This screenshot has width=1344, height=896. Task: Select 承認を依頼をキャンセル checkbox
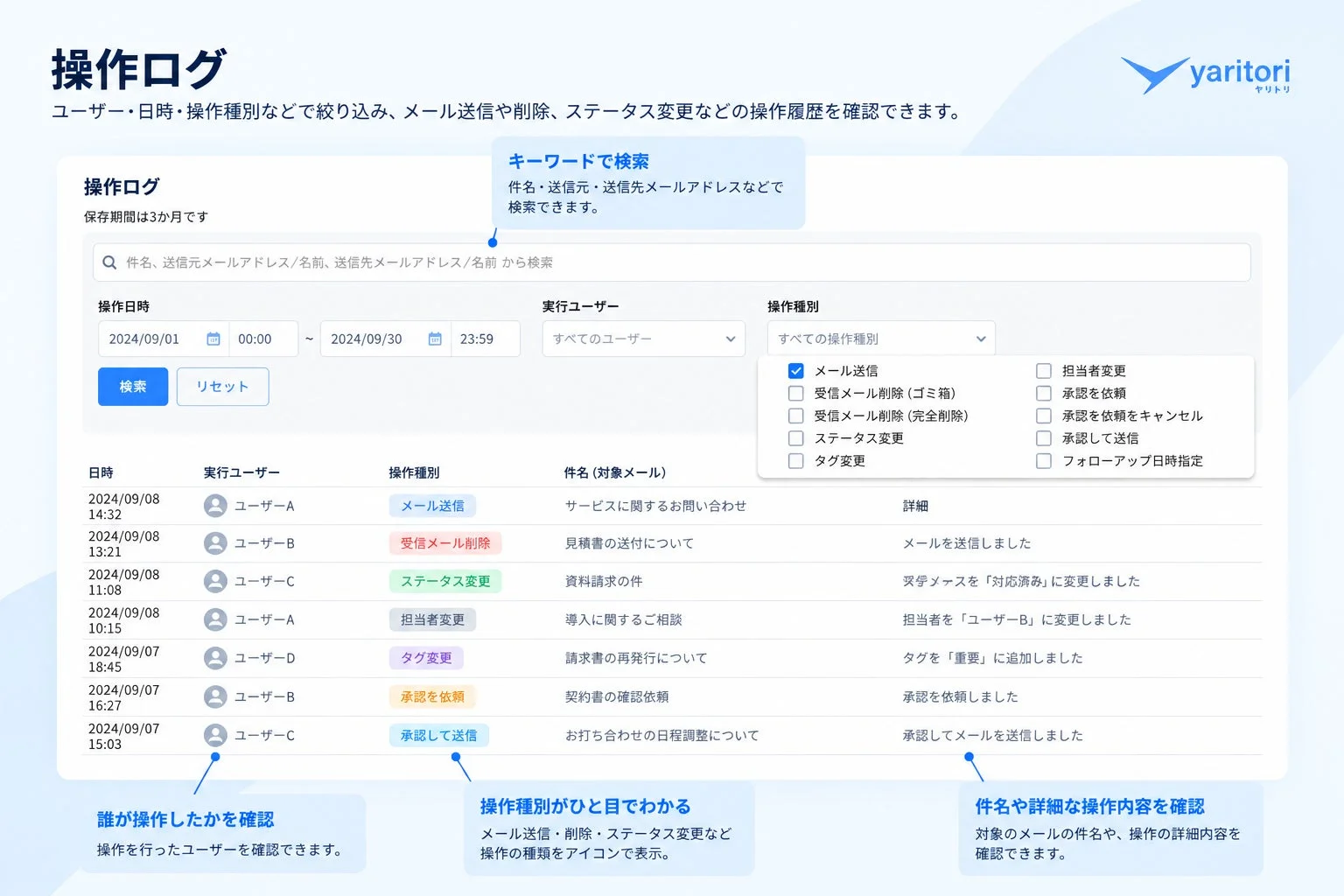point(1044,416)
